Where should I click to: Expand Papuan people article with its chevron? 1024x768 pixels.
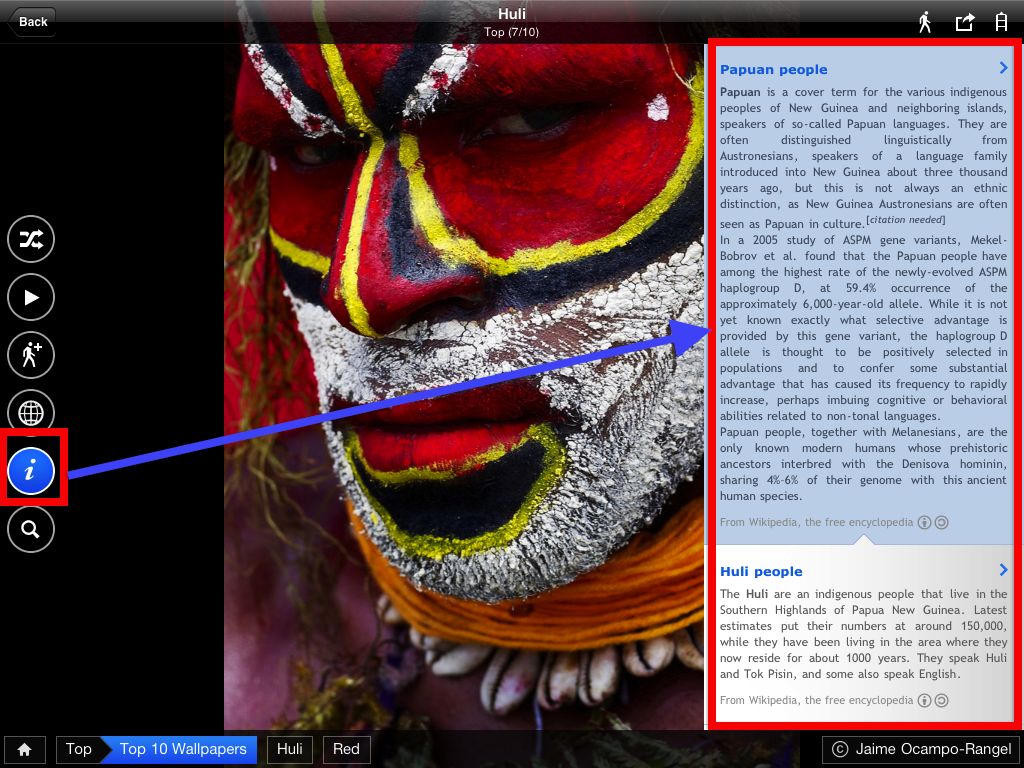click(x=1003, y=68)
